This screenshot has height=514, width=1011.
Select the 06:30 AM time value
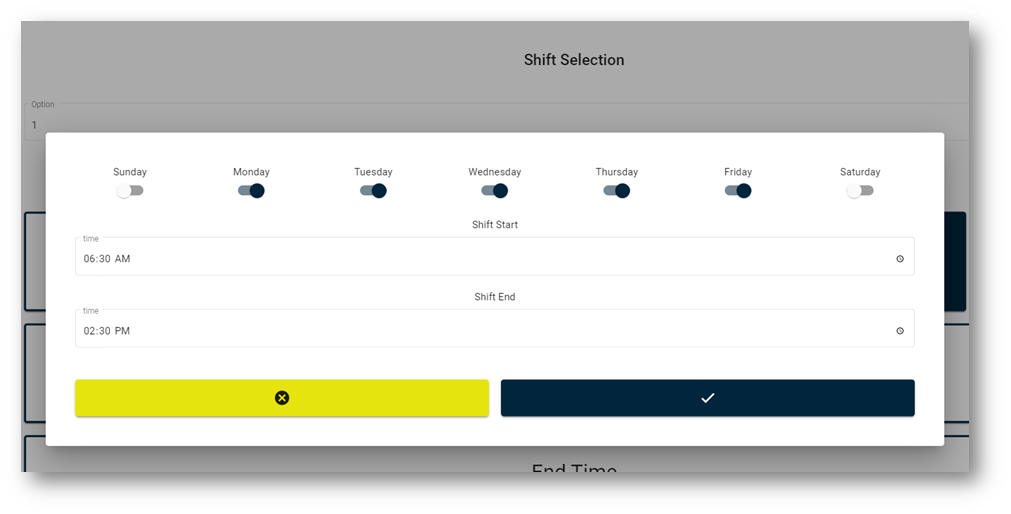click(x=107, y=259)
